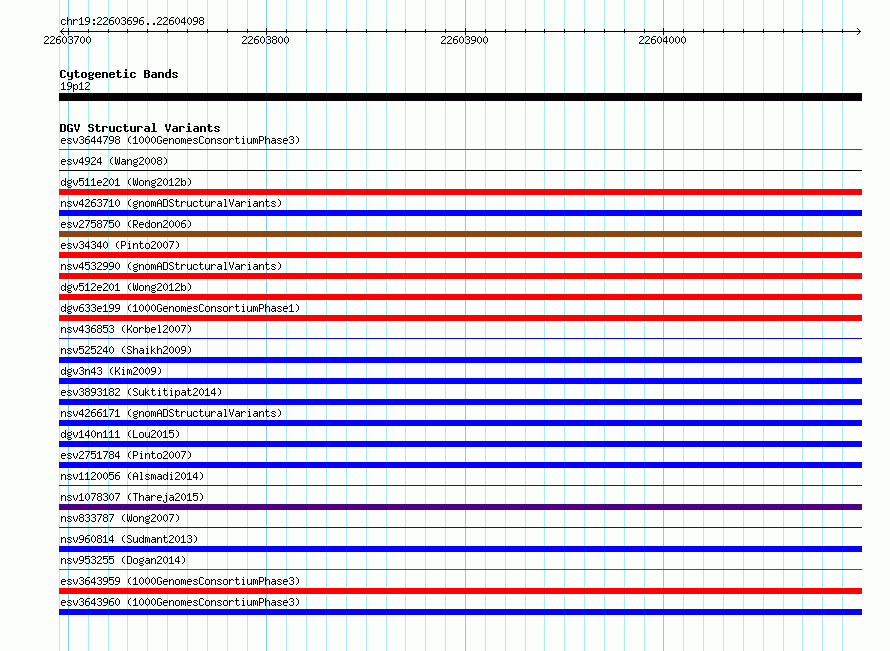Click the 22604000 ruler position label
The height and width of the screenshot is (651, 890).
coord(662,40)
